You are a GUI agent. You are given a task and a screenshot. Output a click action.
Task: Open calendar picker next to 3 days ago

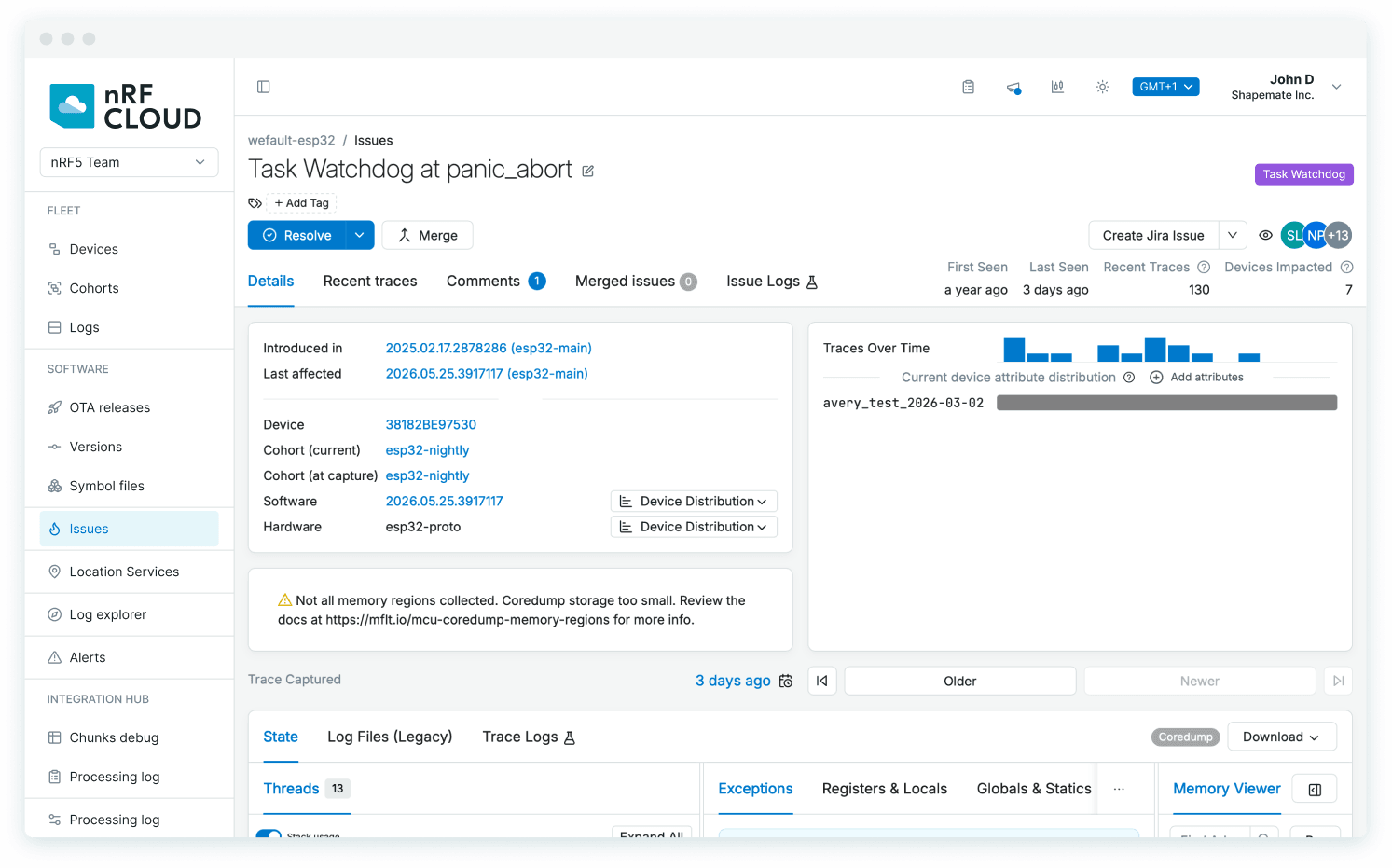[786, 681]
